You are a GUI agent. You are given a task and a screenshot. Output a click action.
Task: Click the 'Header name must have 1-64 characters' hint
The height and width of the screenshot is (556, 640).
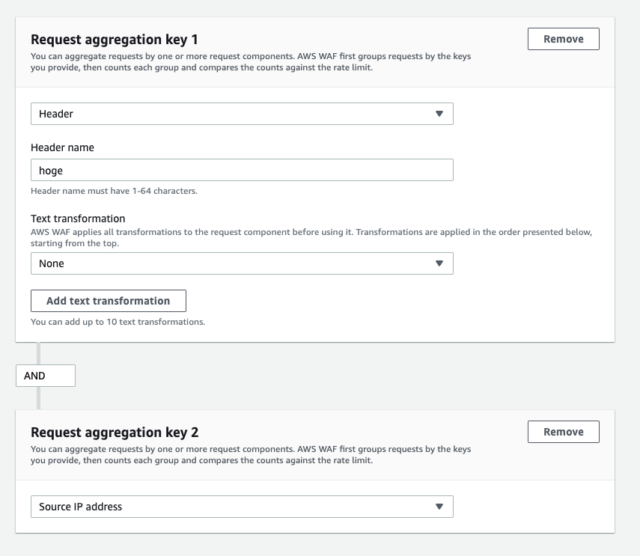pyautogui.click(x=114, y=191)
